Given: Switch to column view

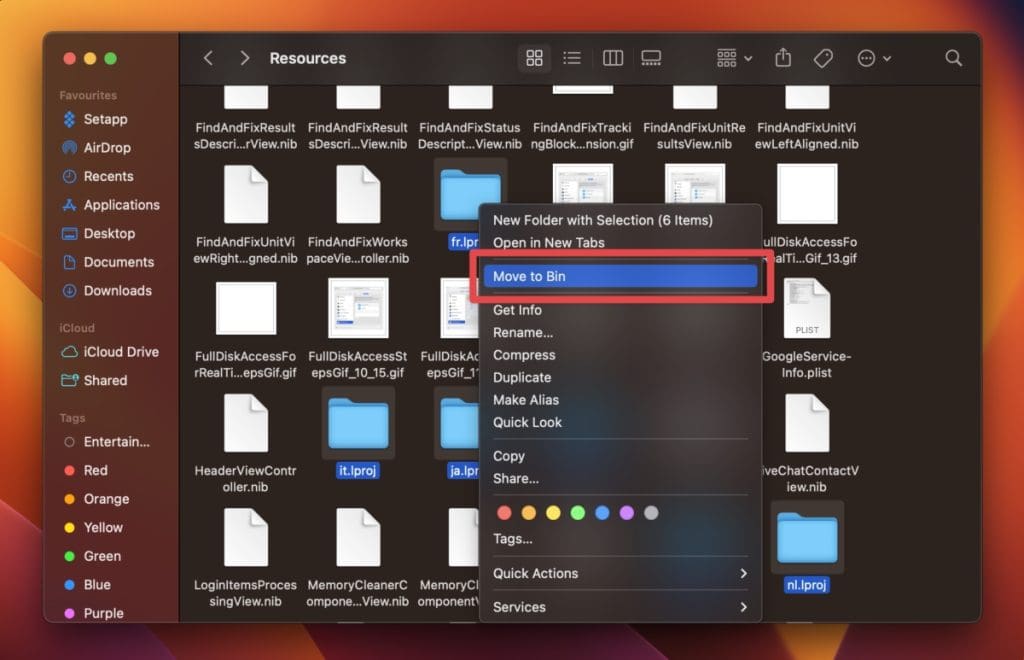Looking at the screenshot, I should [613, 58].
